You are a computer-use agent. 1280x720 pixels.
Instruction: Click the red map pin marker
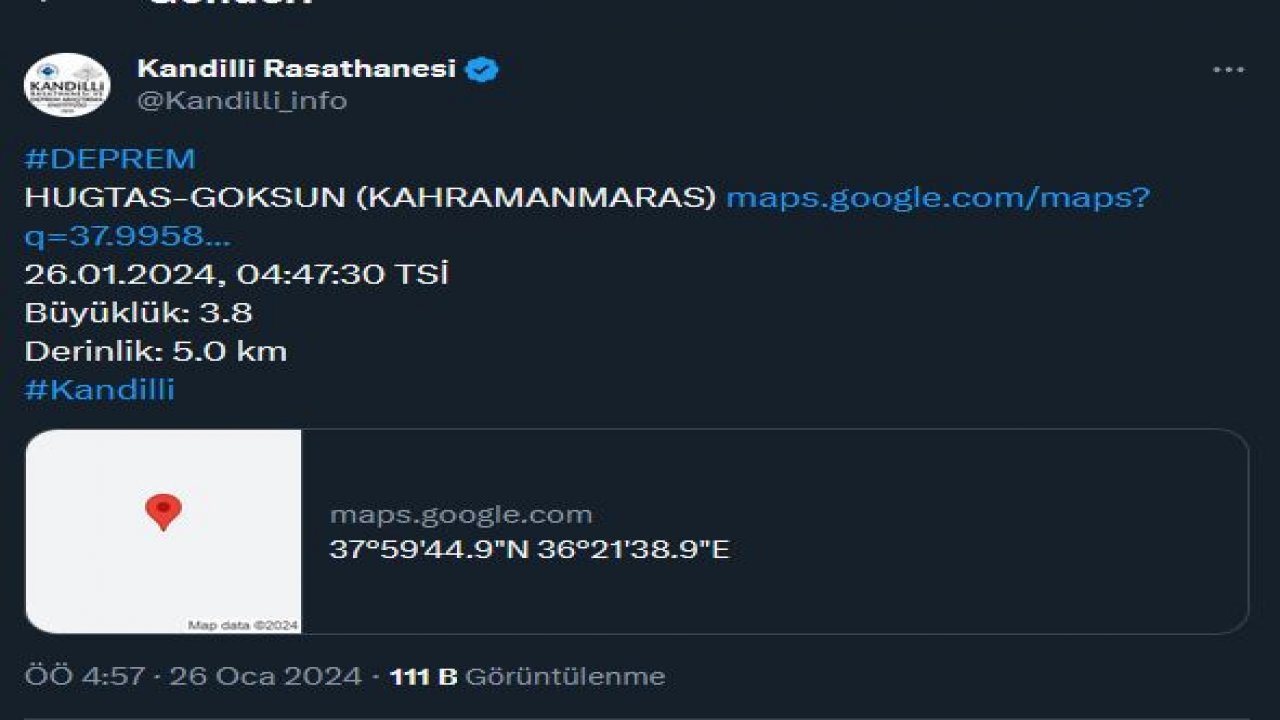163,514
